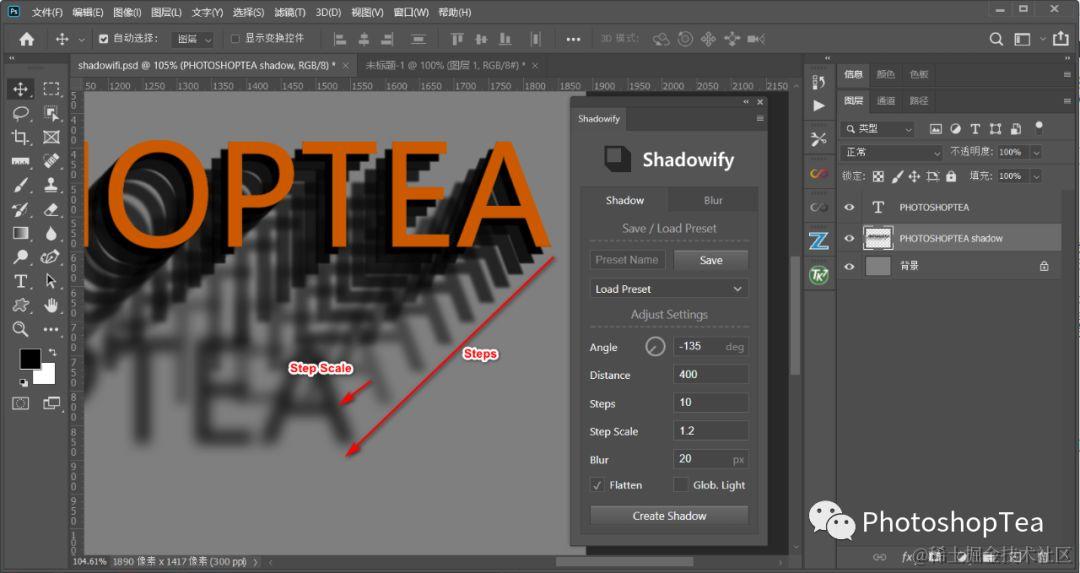The height and width of the screenshot is (573, 1080).
Task: Click the Save preset button
Action: (x=711, y=260)
